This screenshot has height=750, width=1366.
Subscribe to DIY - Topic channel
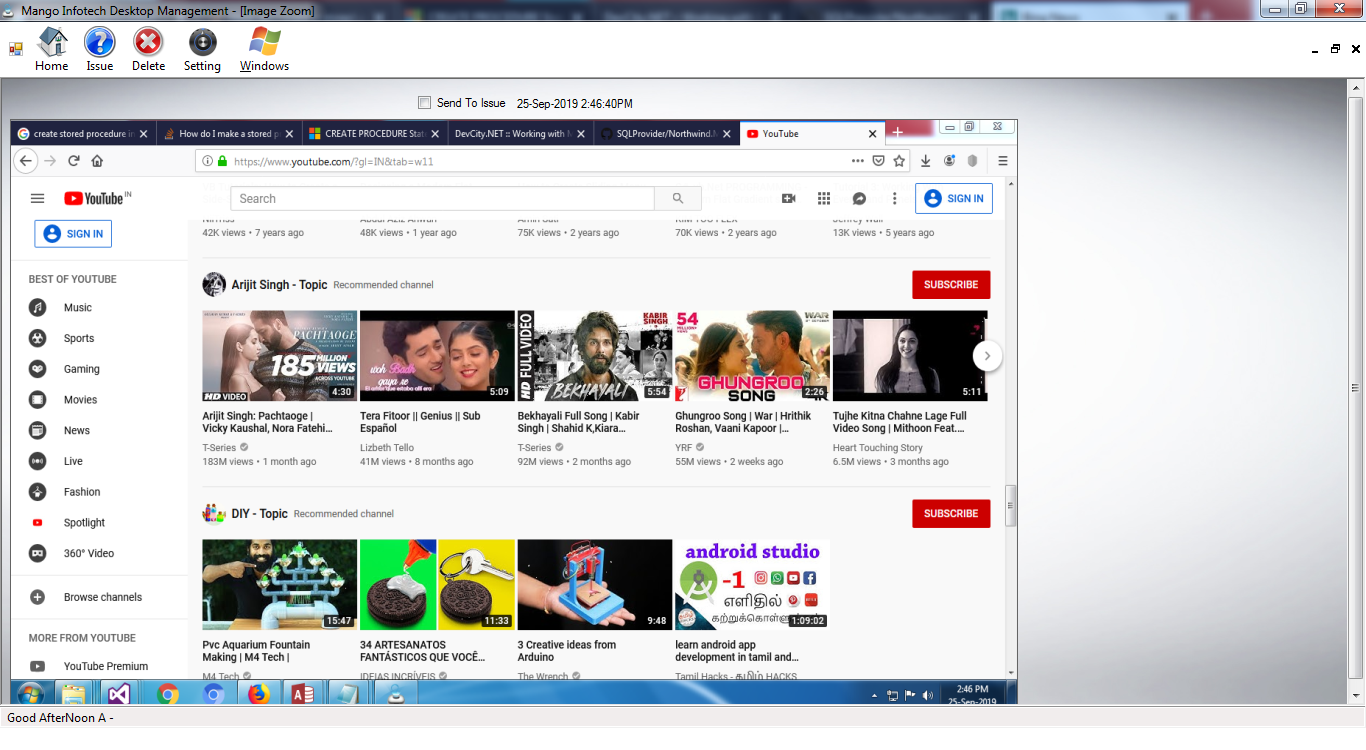click(951, 514)
